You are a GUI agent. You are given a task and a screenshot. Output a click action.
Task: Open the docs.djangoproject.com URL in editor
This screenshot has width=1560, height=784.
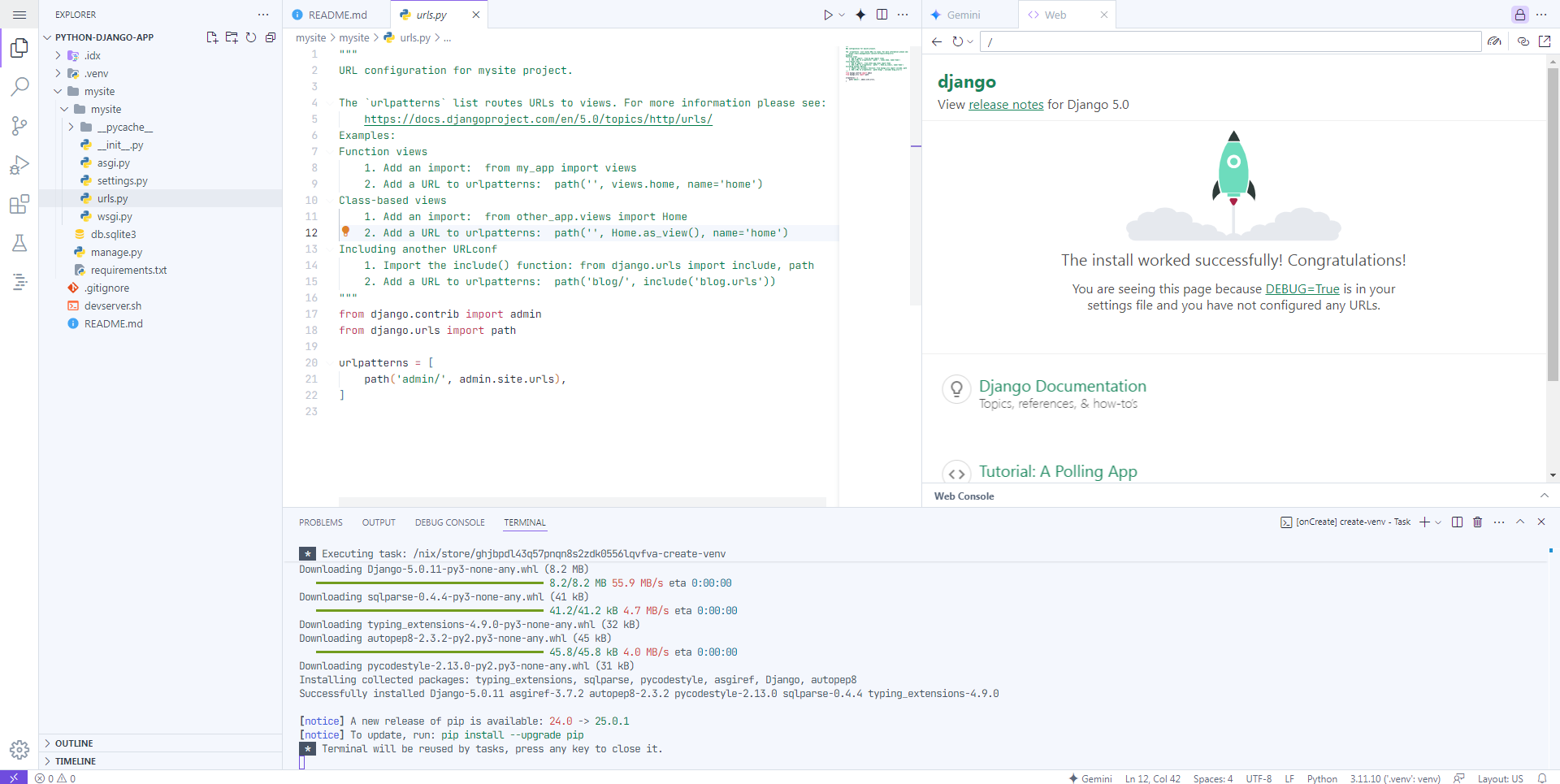pyautogui.click(x=538, y=119)
